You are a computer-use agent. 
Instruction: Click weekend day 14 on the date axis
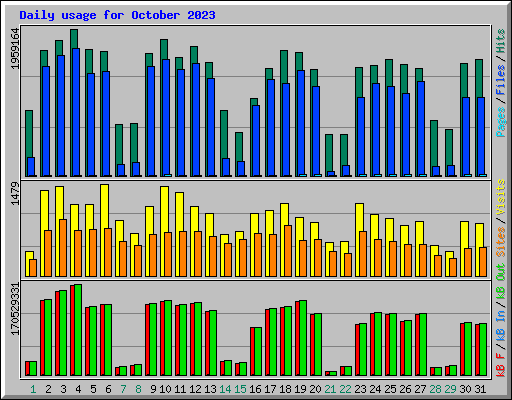tap(225, 389)
